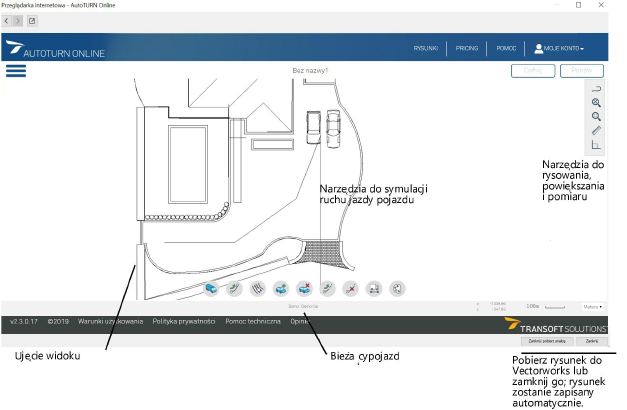This screenshot has width=627, height=410.
Task: Open the hamburger menu
Action: [x=16, y=71]
